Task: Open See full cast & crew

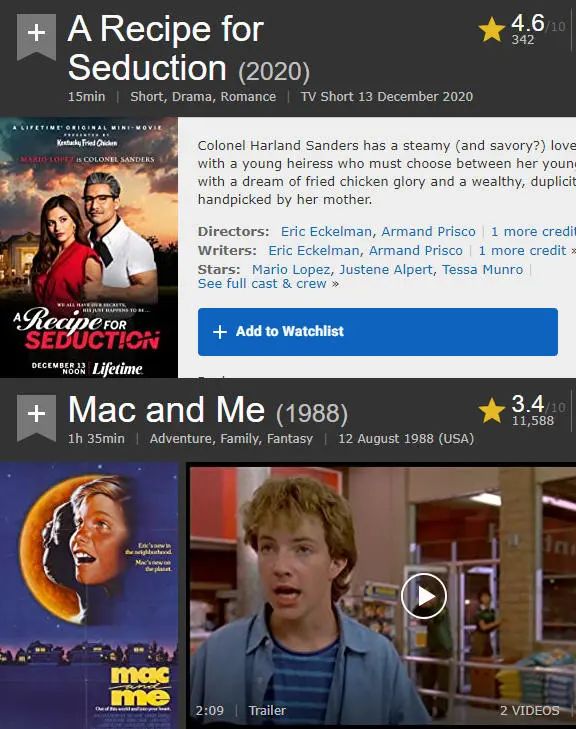Action: [262, 284]
